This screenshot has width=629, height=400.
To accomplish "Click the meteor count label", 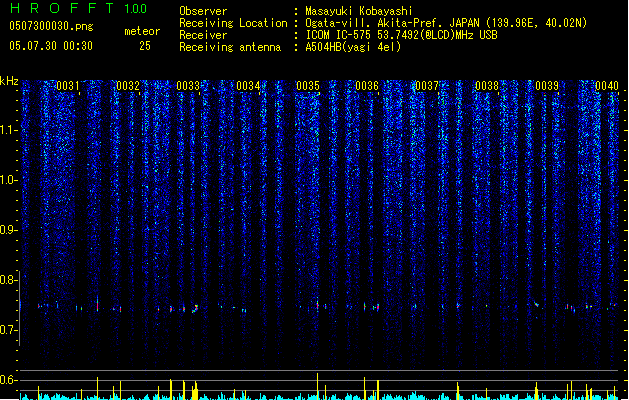I will coord(142,31).
